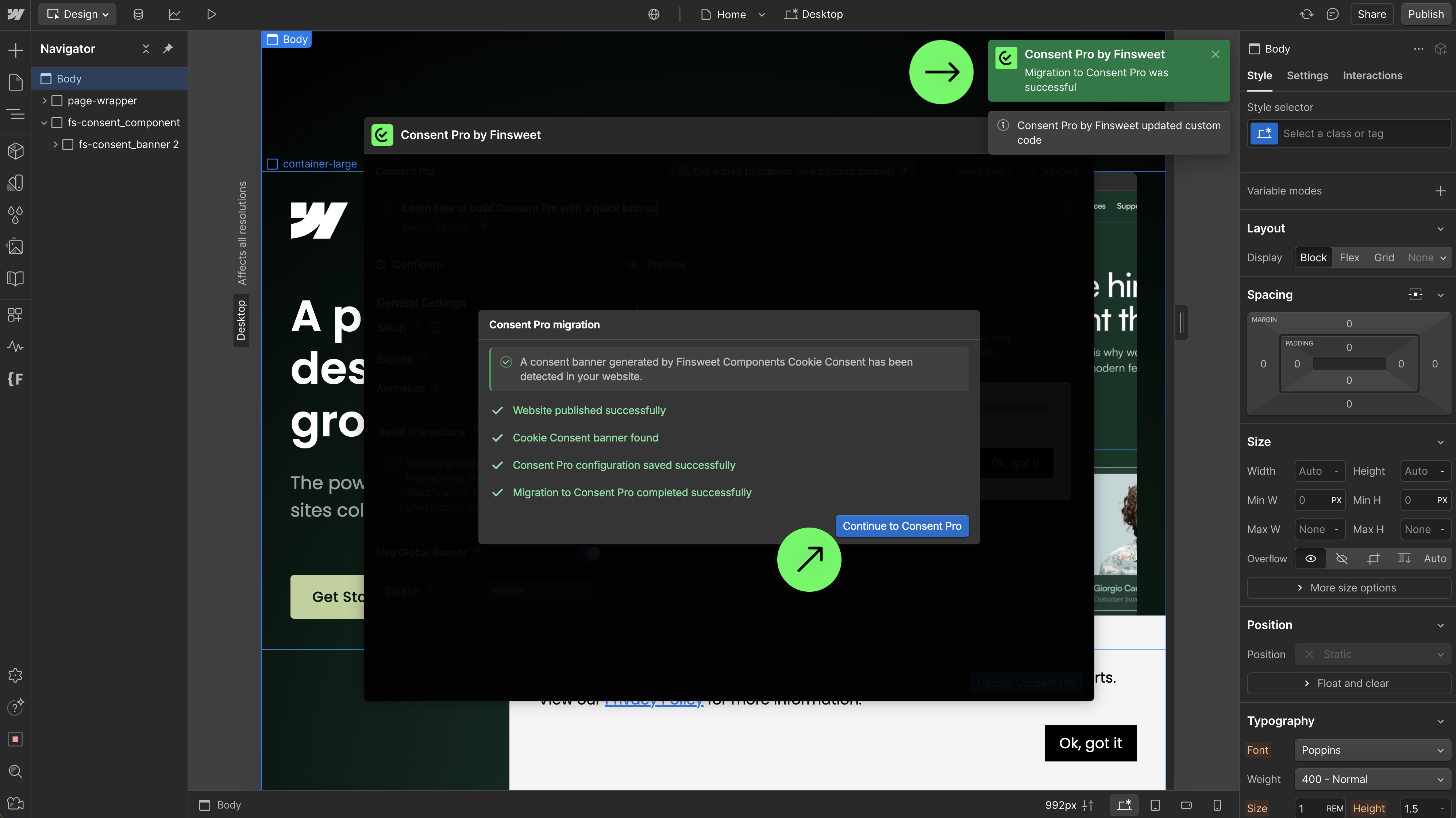Set display to Flex
This screenshot has width=1456, height=818.
(x=1349, y=257)
